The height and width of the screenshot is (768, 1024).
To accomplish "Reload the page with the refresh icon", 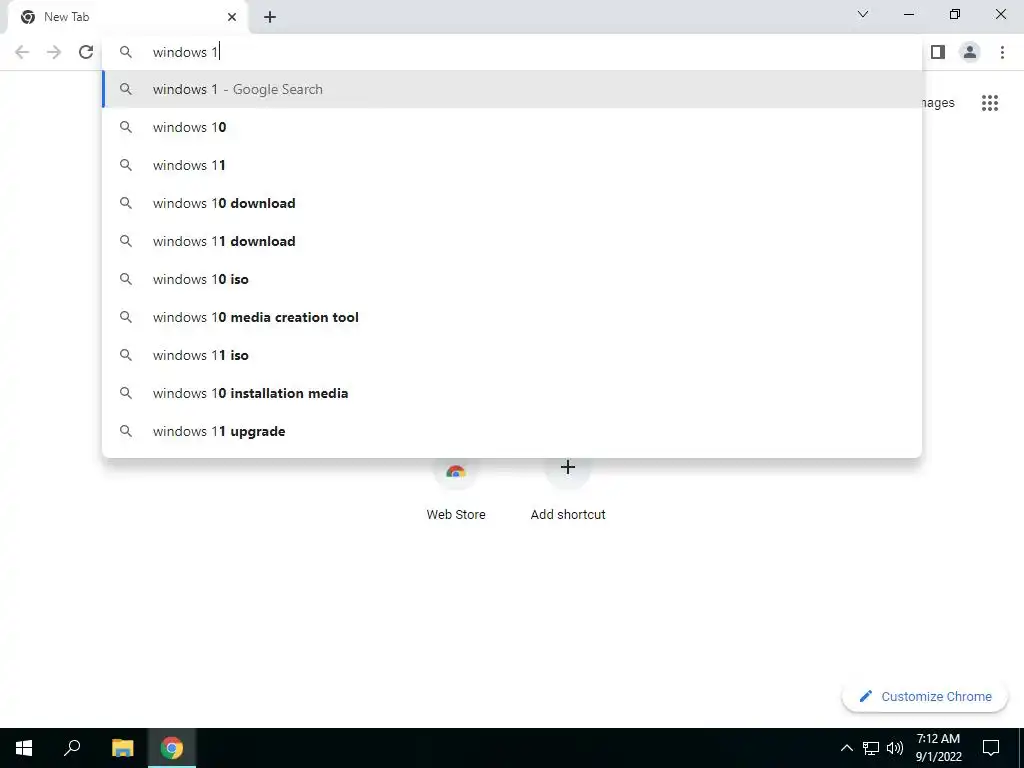I will [x=86, y=52].
